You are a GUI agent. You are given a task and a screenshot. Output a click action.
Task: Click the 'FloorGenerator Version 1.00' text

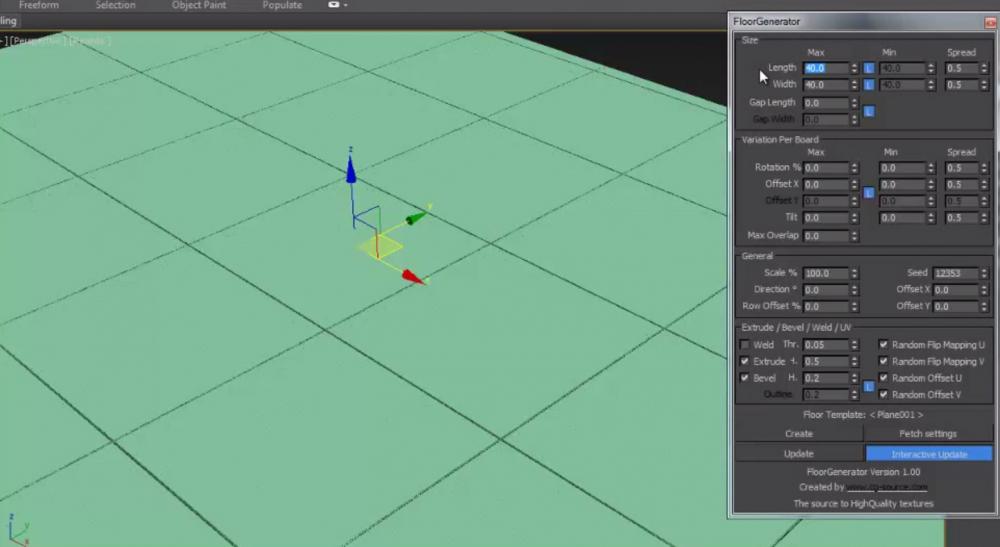click(x=864, y=472)
